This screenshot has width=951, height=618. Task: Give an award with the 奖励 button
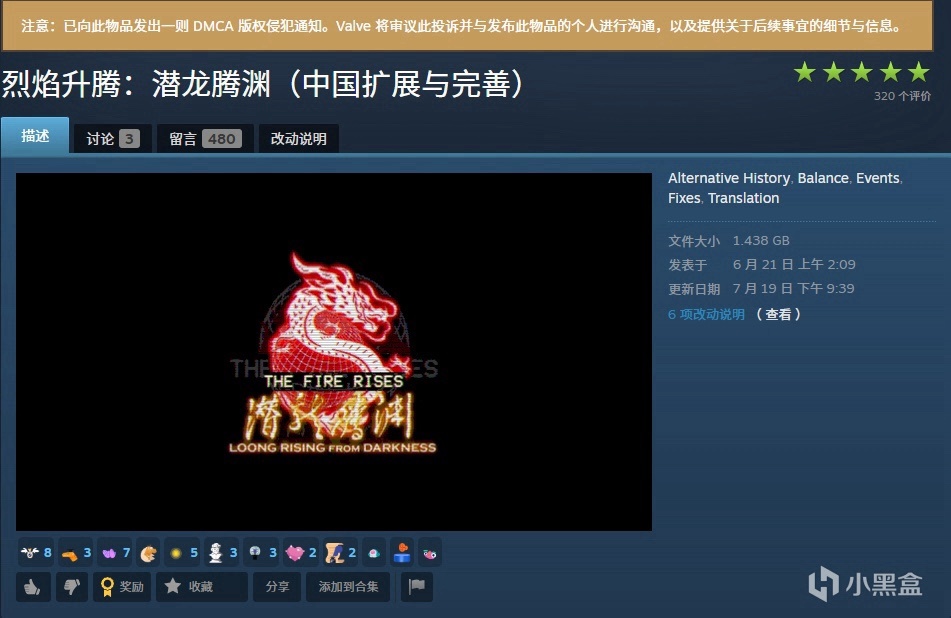(122, 586)
